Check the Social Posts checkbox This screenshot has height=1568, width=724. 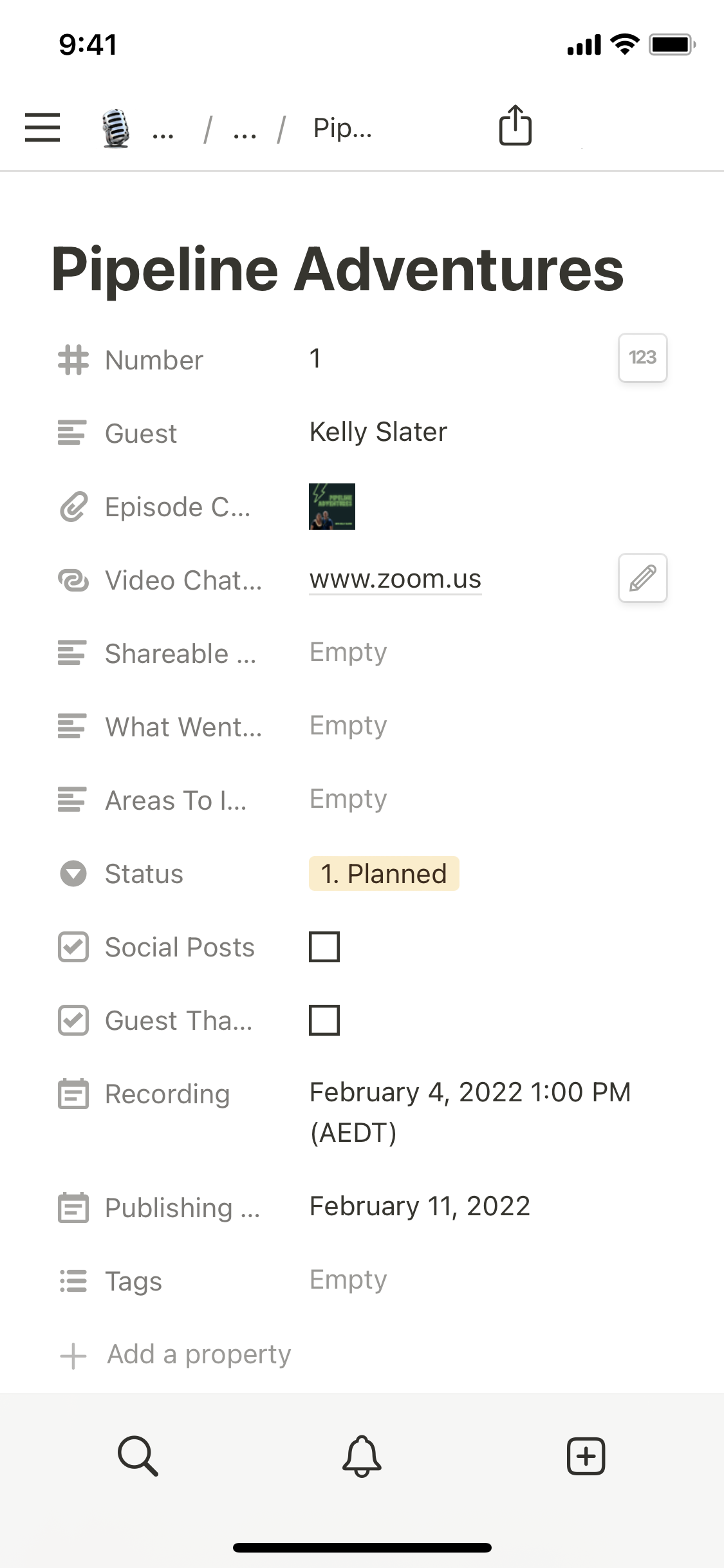coord(324,947)
